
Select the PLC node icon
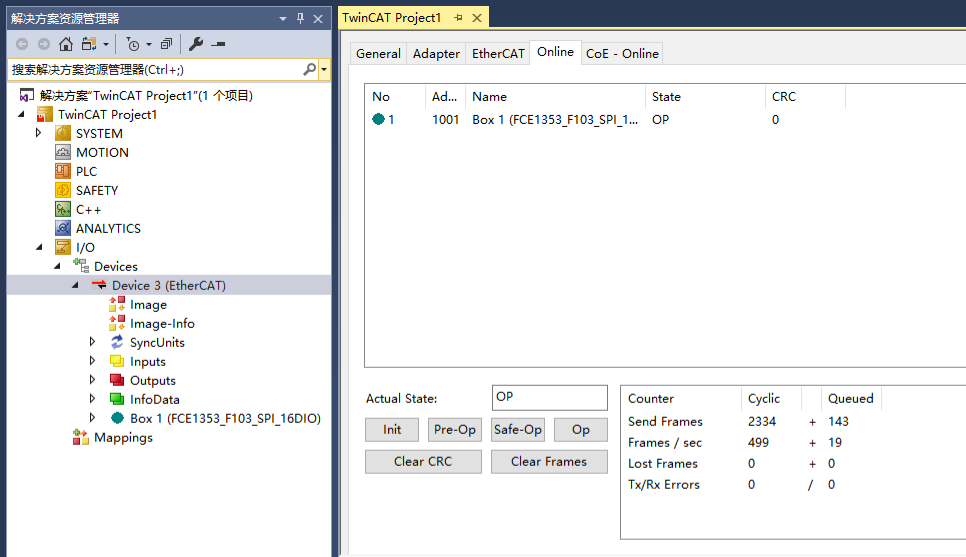coord(63,171)
